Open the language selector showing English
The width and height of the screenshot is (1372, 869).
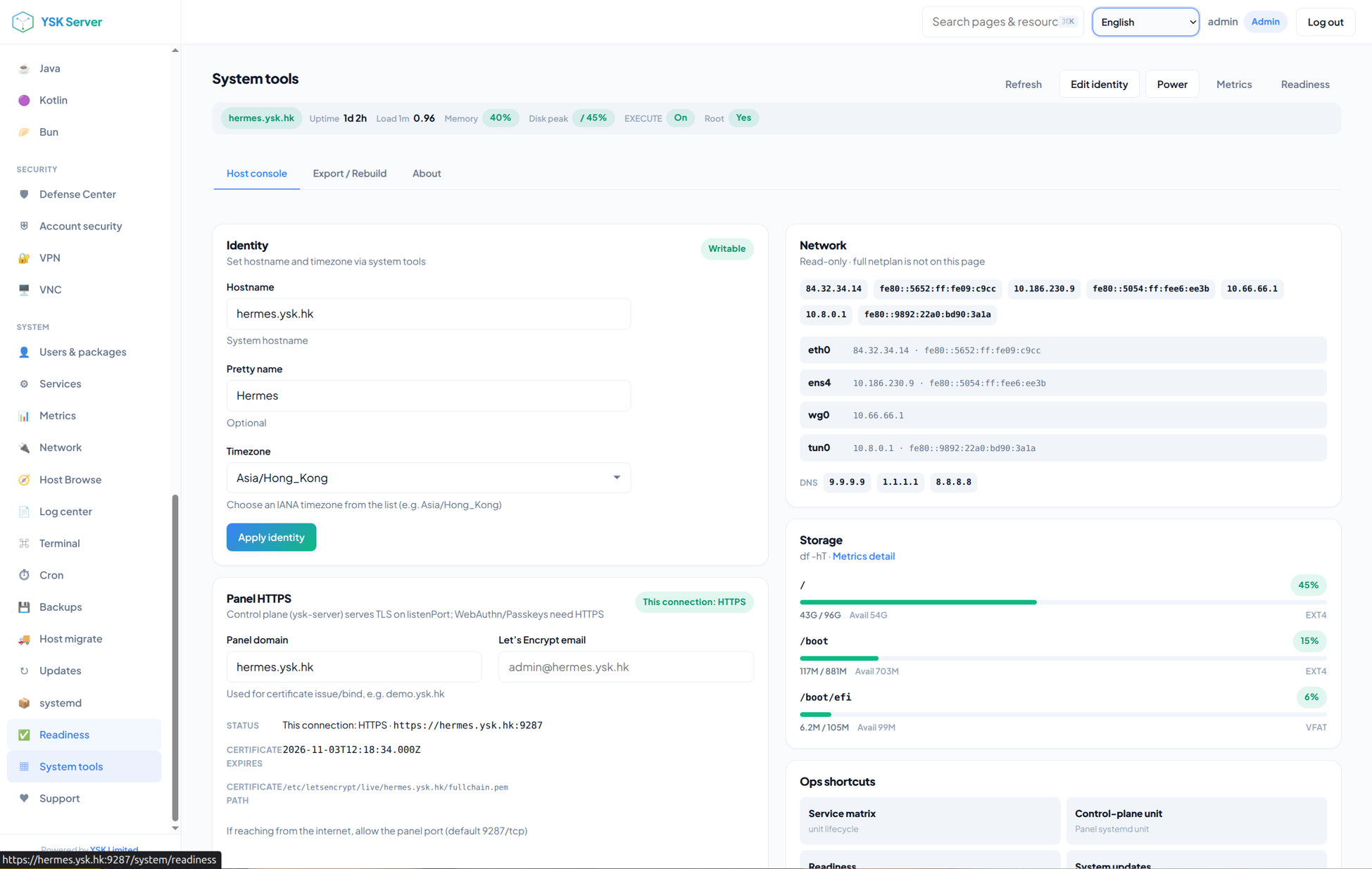click(1145, 22)
